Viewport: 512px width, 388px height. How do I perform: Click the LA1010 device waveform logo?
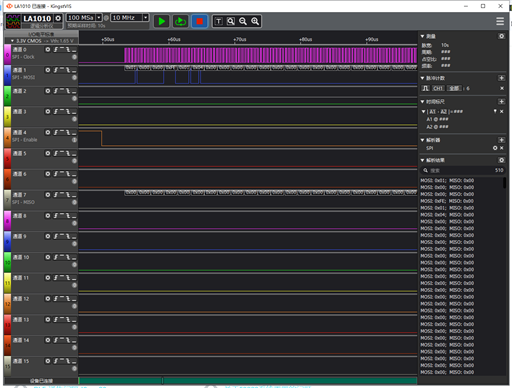[13, 21]
